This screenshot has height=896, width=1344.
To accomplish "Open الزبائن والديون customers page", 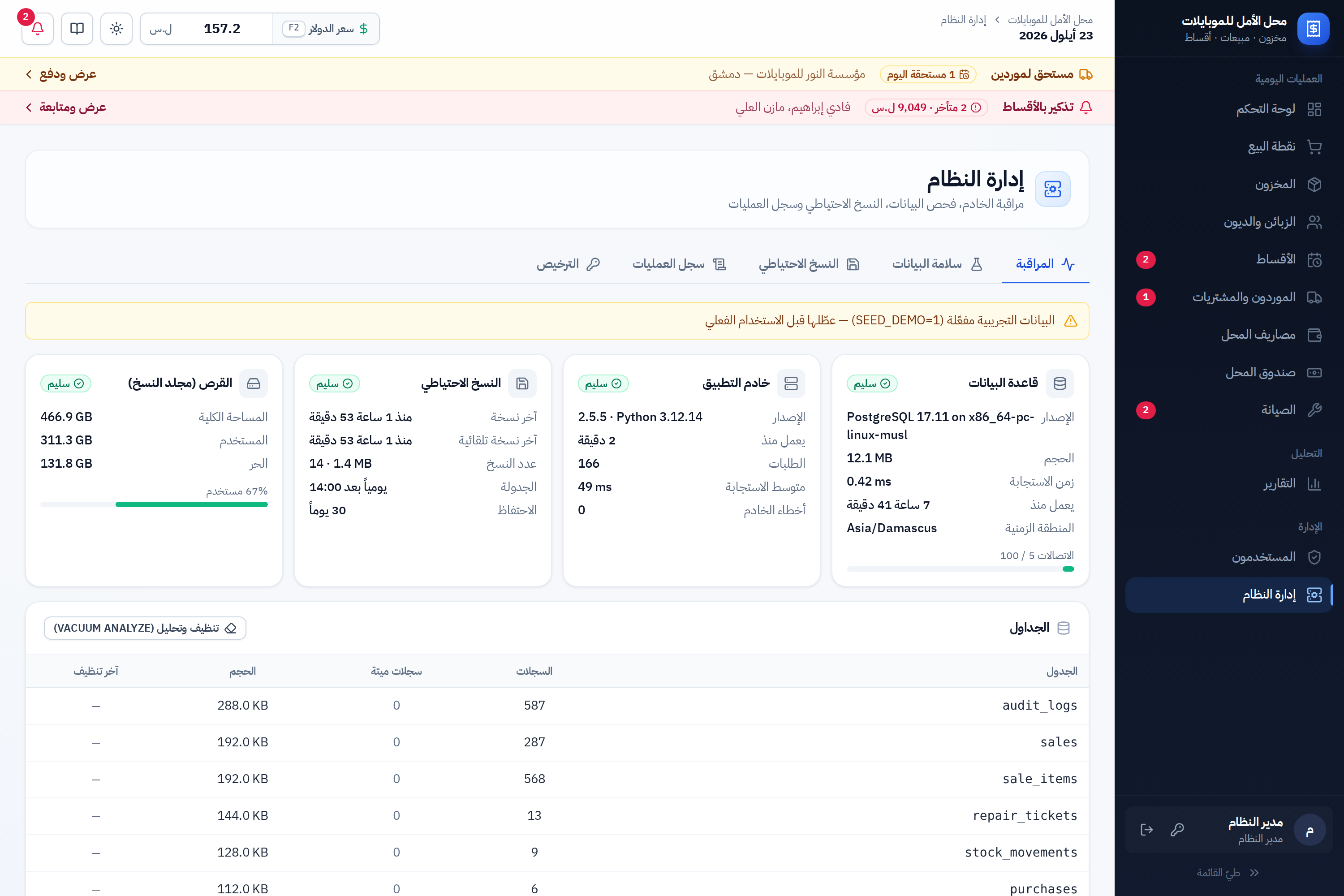I will (1229, 222).
